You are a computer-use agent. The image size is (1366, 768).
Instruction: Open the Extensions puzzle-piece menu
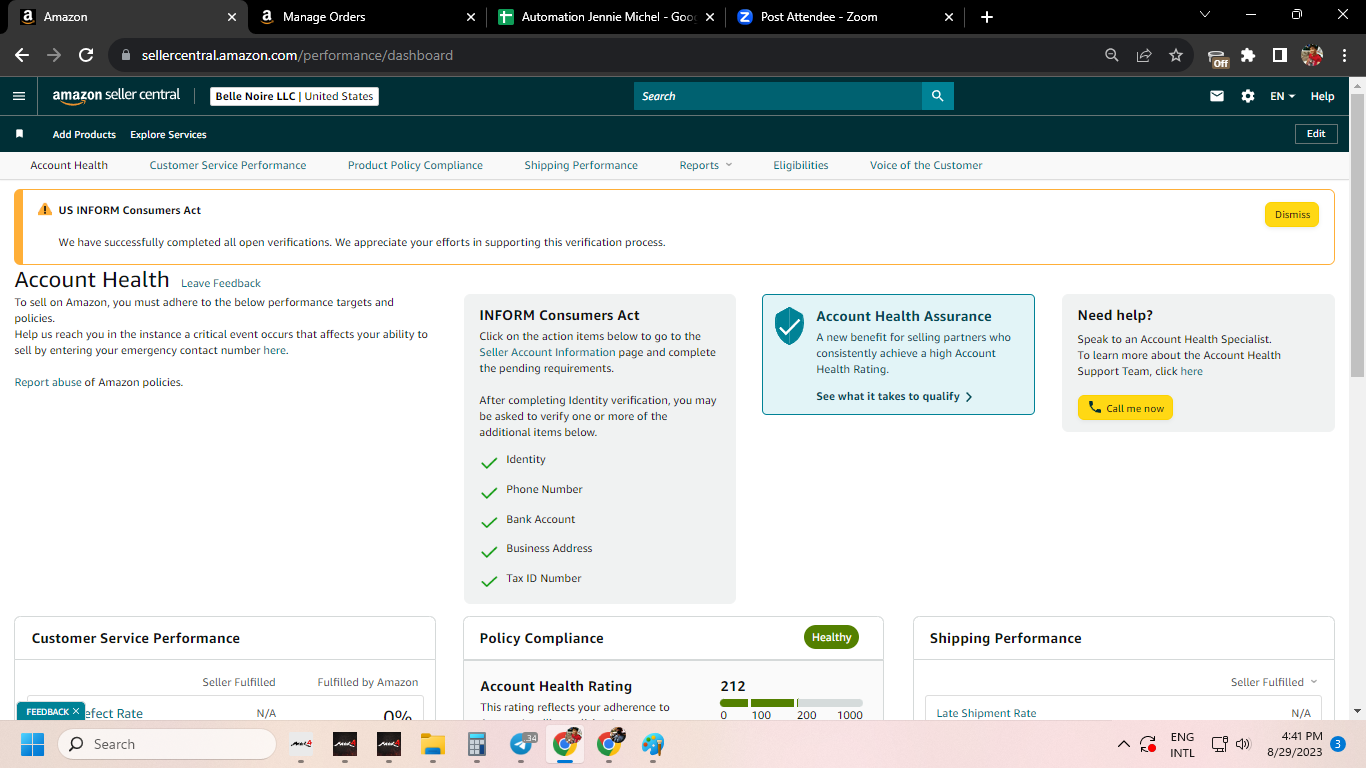(1248, 55)
